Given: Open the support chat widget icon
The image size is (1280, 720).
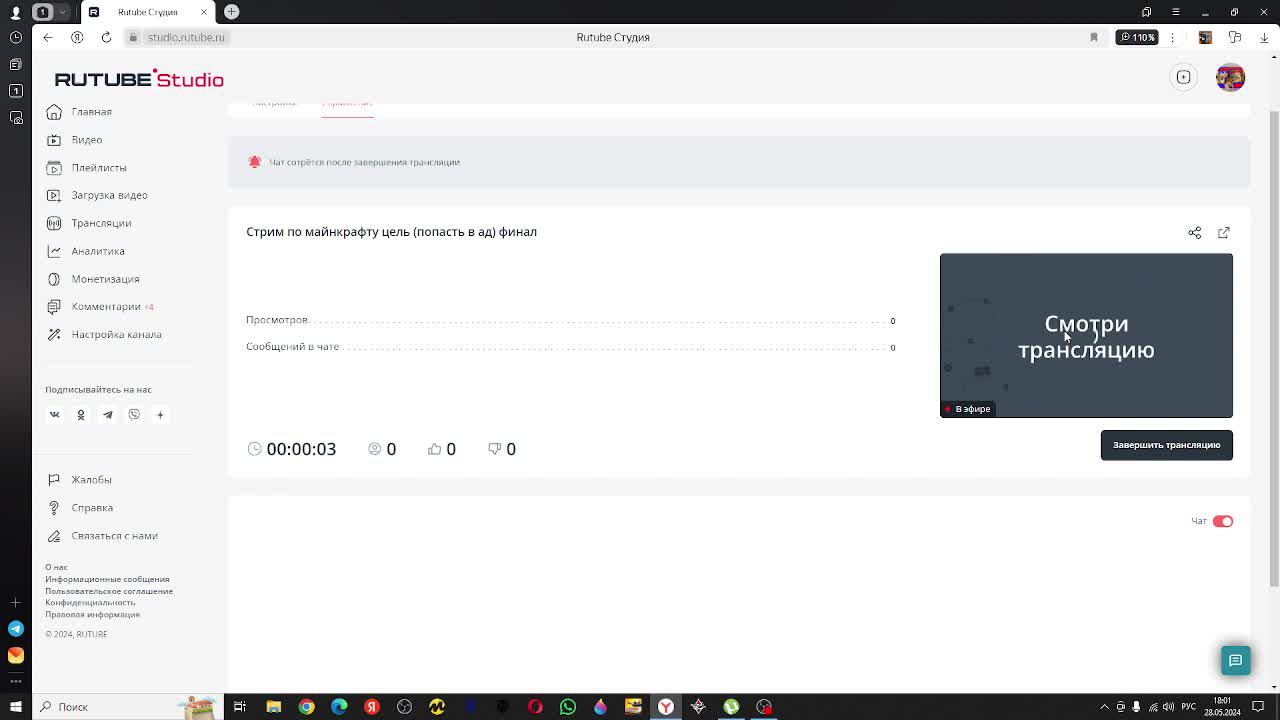Looking at the screenshot, I should pos(1235,661).
